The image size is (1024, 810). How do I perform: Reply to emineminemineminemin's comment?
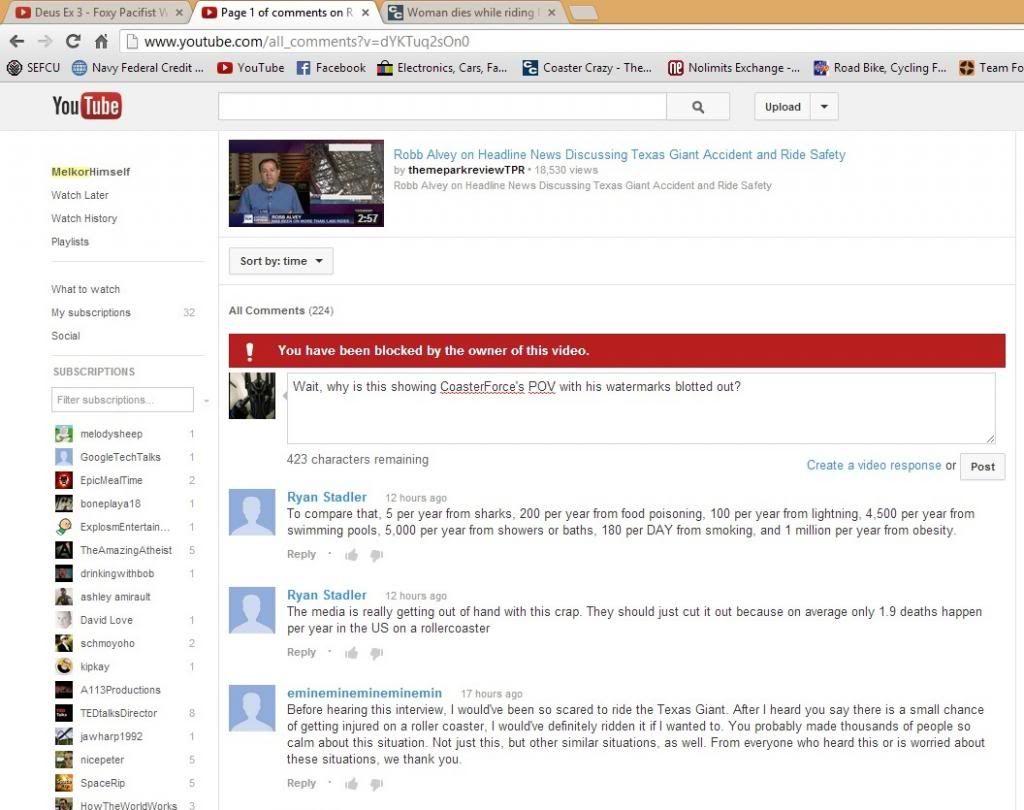(301, 783)
